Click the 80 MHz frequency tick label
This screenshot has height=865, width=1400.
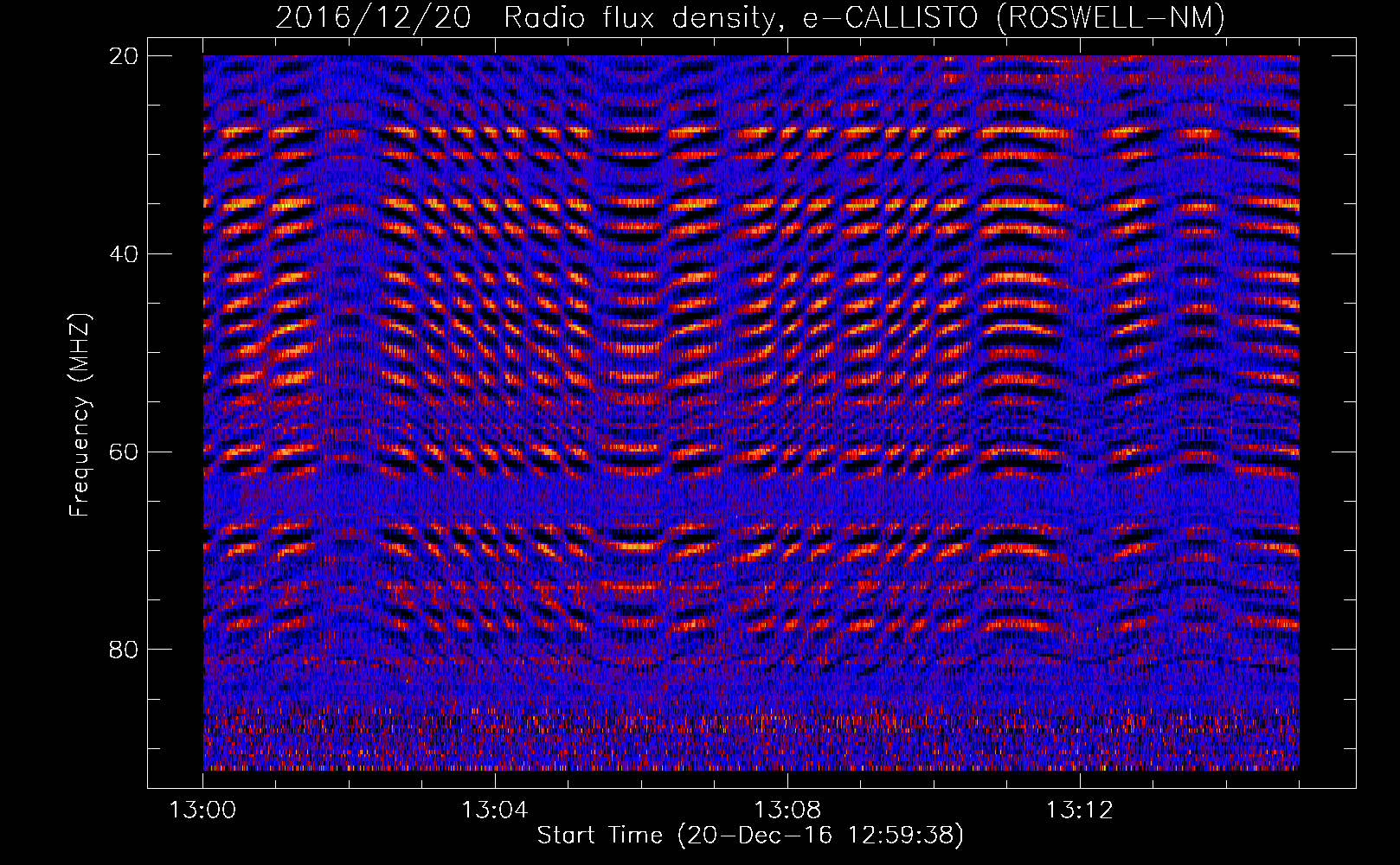tap(124, 650)
